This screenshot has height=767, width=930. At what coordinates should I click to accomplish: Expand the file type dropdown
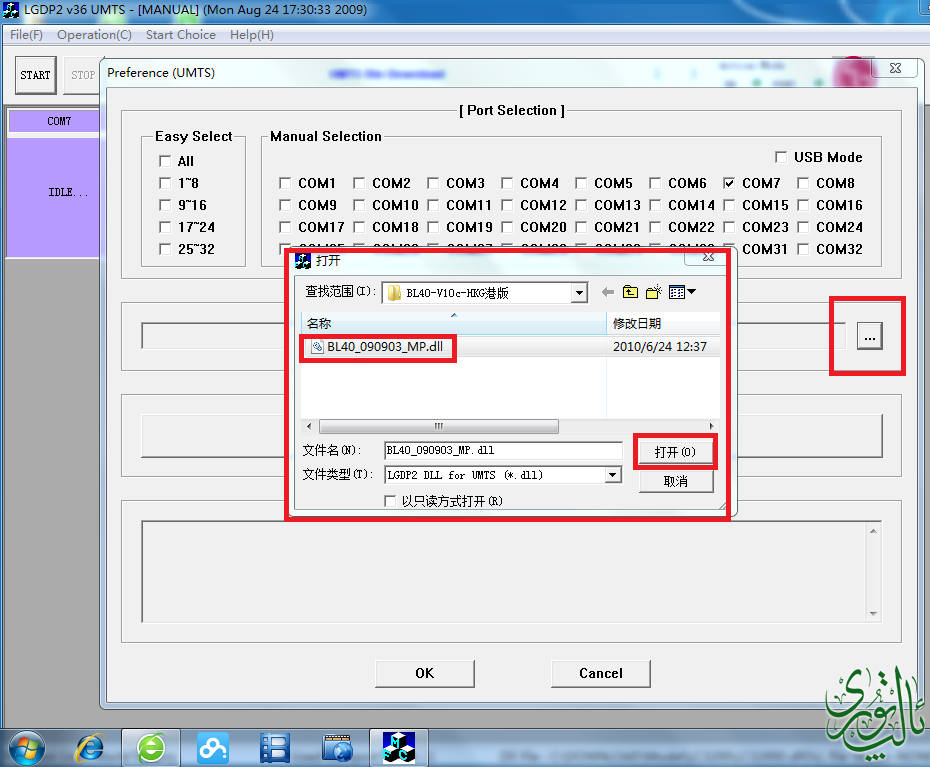click(x=613, y=475)
